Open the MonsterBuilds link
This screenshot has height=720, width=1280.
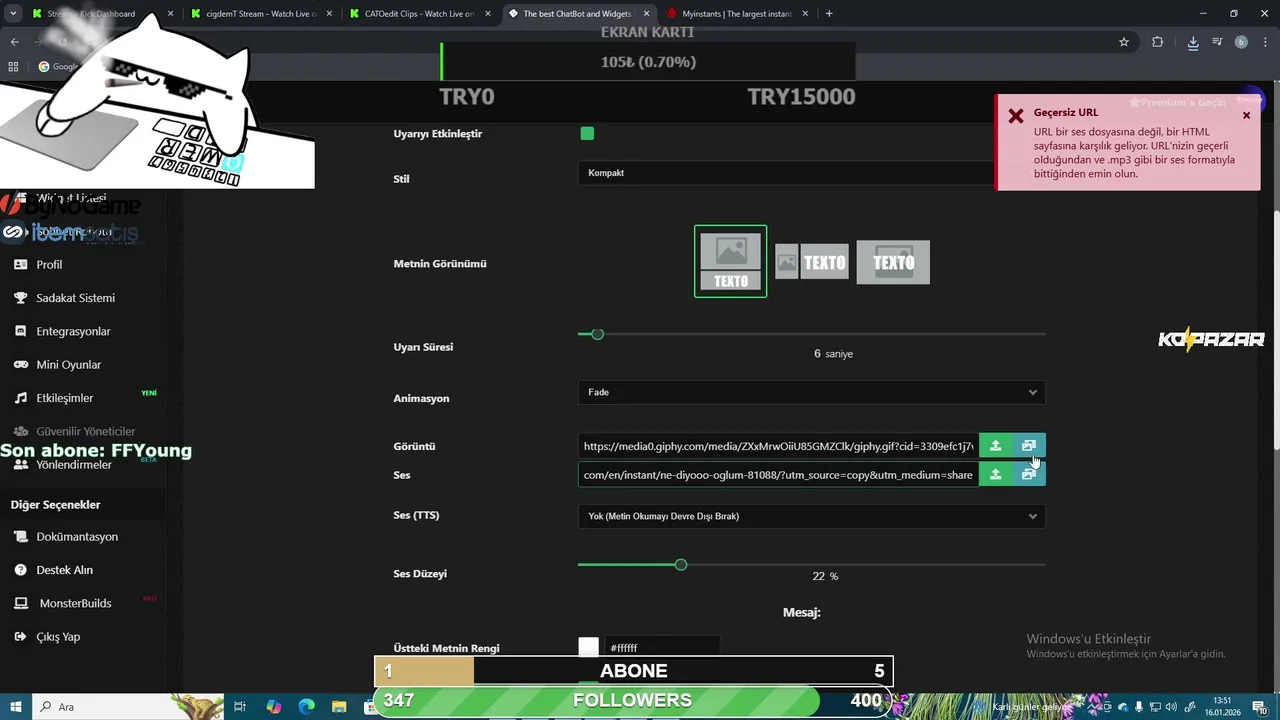[x=75, y=603]
